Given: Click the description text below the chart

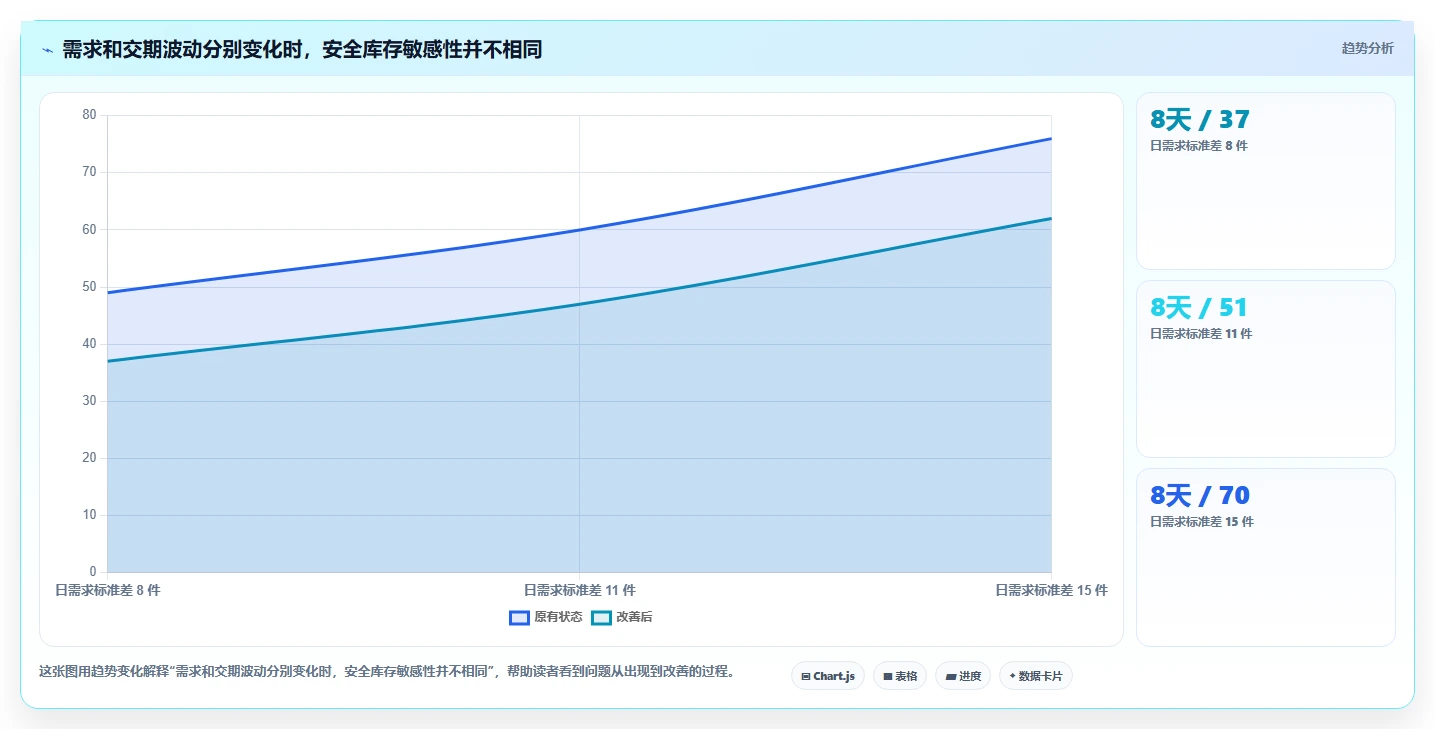Looking at the screenshot, I should coord(387,672).
